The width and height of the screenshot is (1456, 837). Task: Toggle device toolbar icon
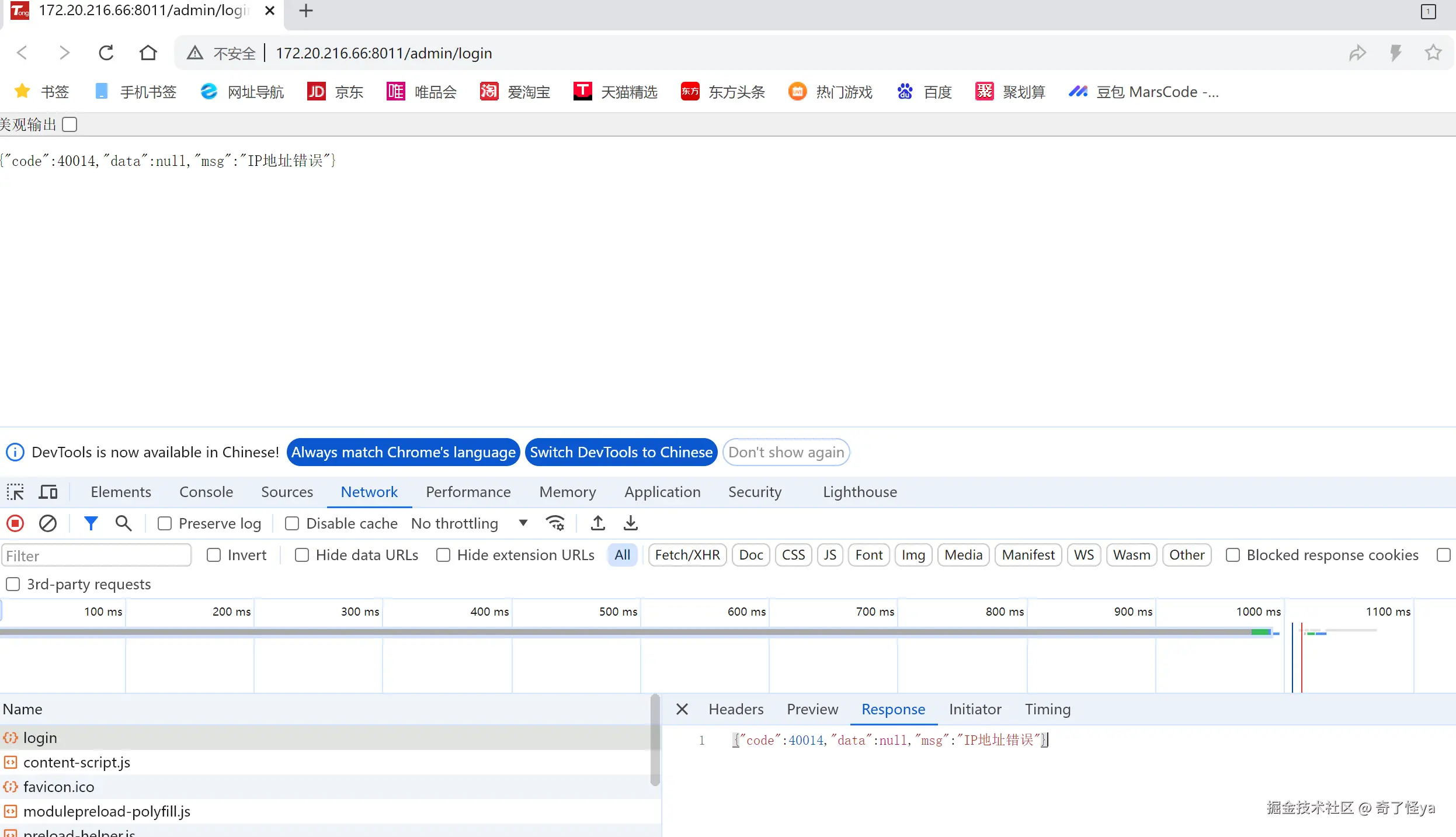48,492
